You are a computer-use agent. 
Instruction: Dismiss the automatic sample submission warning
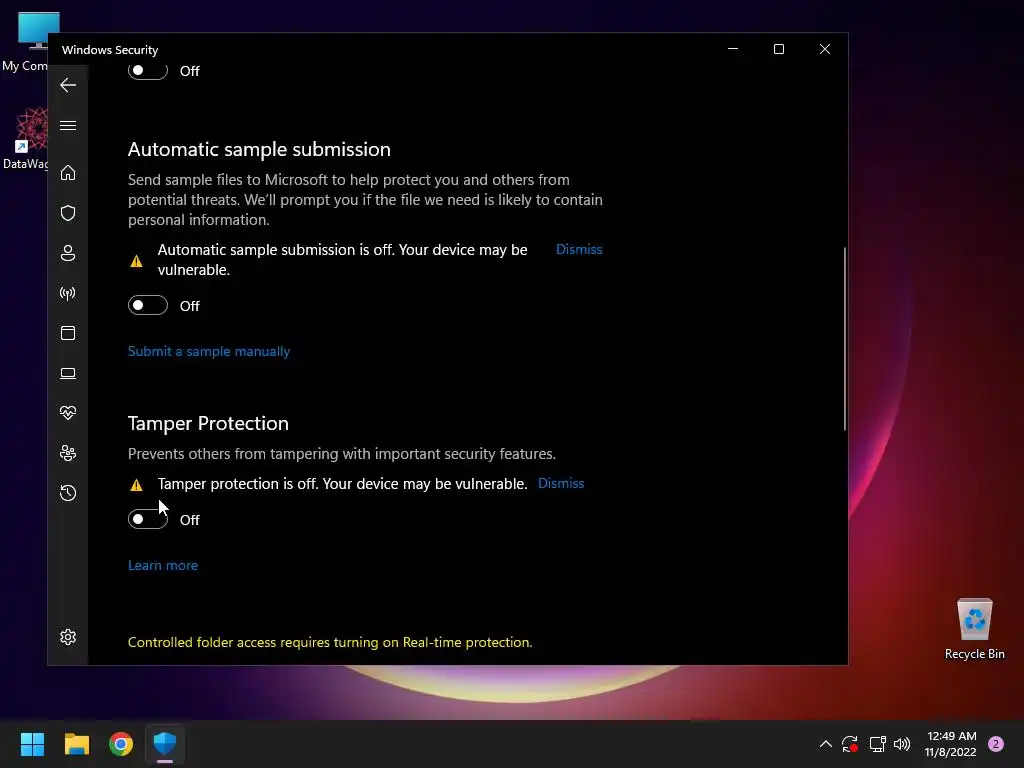(579, 249)
